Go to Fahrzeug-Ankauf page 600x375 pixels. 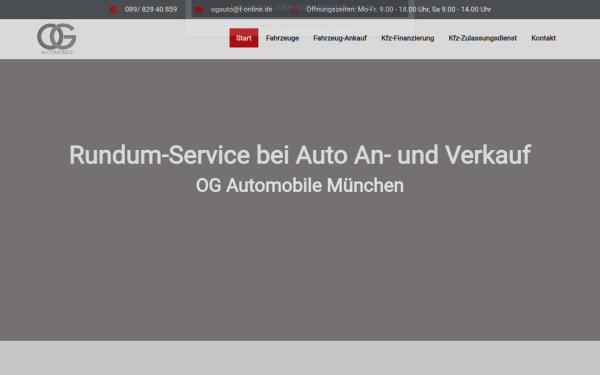(340, 38)
